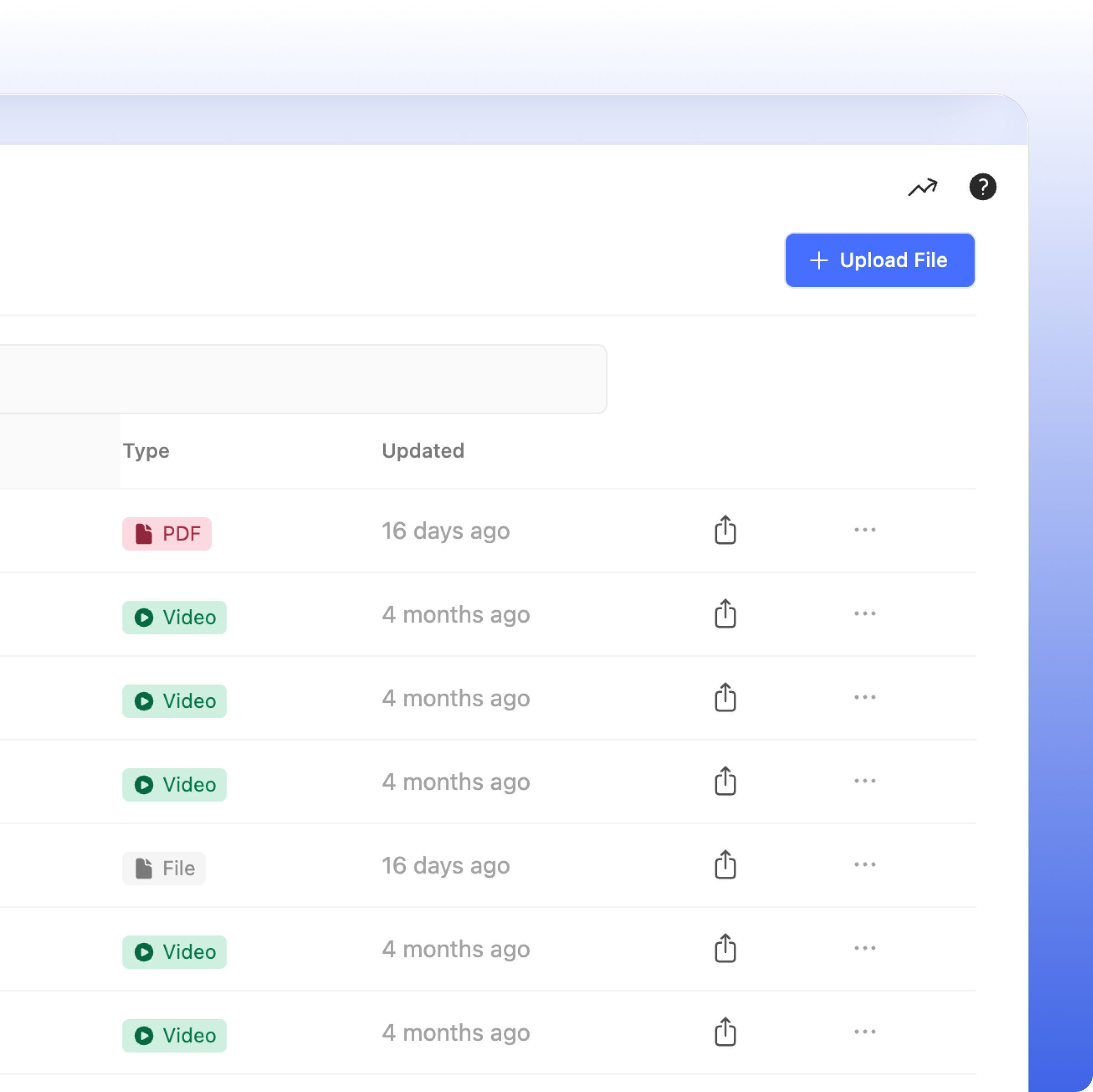Share the last Video row
Image resolution: width=1093 pixels, height=1092 pixels.
[x=725, y=1033]
